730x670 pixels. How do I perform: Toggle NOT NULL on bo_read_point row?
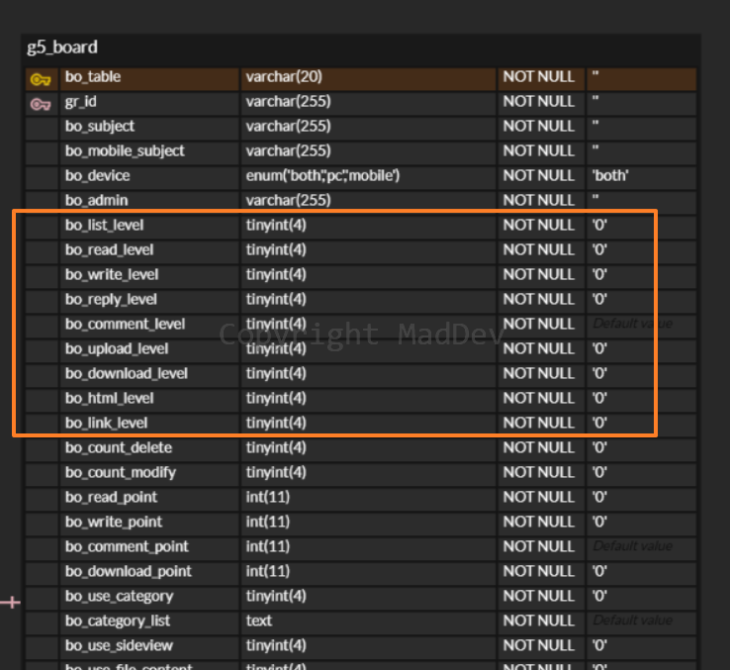tap(538, 497)
